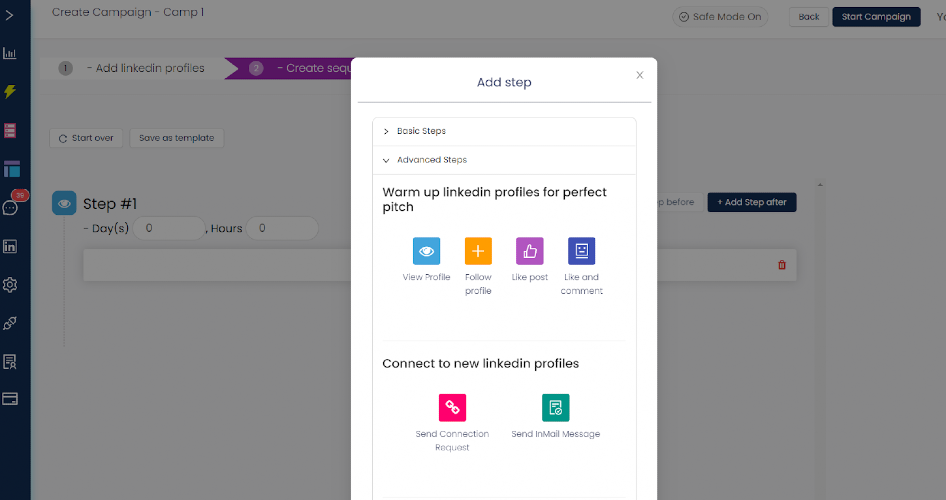Select the Like and comment step icon
946x500 pixels.
[x=582, y=251]
